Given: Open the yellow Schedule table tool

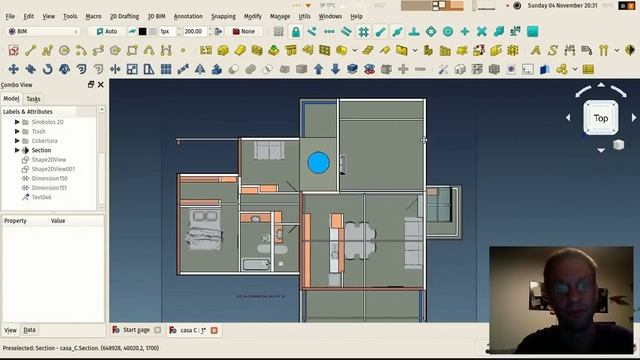Looking at the screenshot, I should [588, 69].
